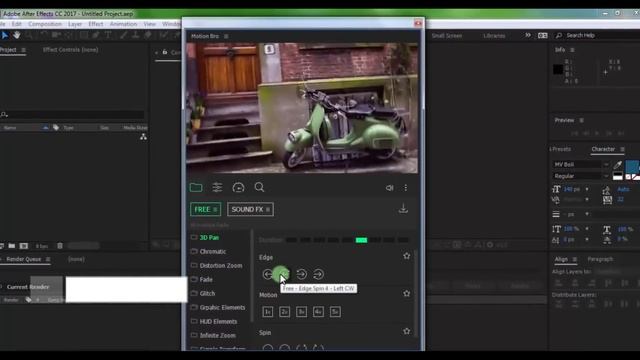The height and width of the screenshot is (360, 640).
Task: Open the Layer menu
Action: pyautogui.click(x=75, y=24)
